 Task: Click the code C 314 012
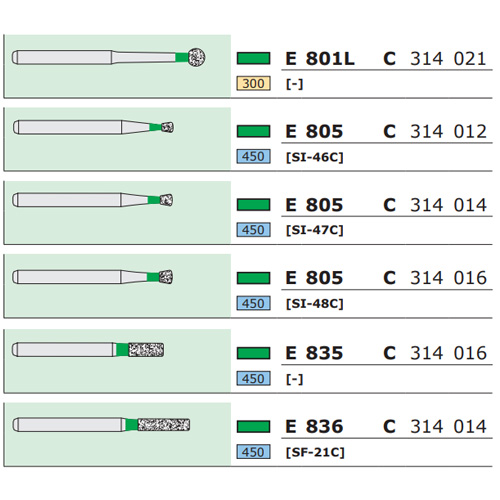[x=435, y=131]
